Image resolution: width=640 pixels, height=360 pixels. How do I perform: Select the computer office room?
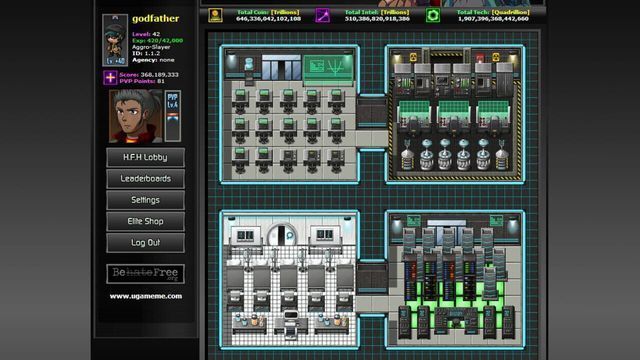click(290, 114)
